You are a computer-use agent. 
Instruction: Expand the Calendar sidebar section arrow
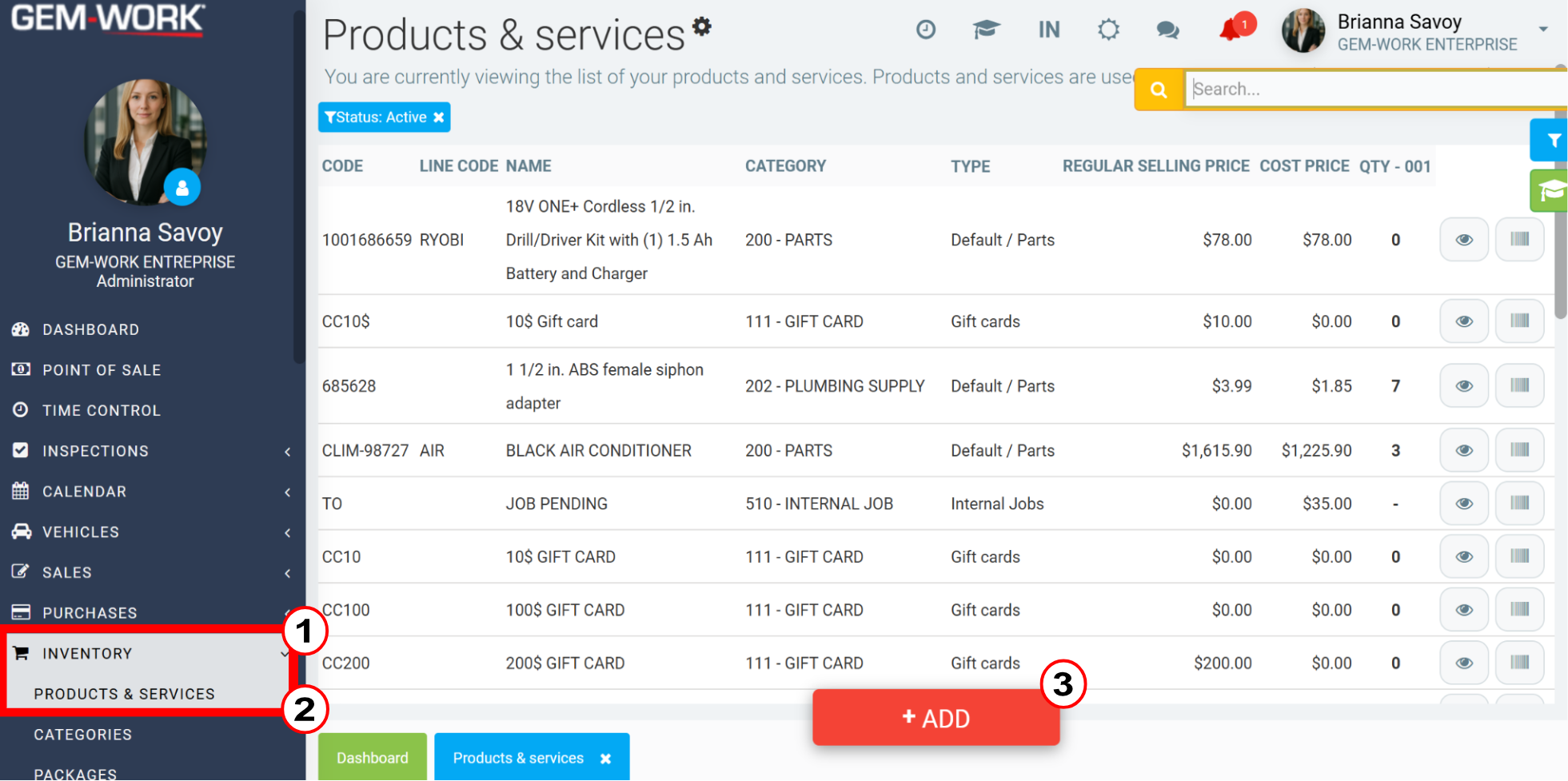pyautogui.click(x=288, y=492)
